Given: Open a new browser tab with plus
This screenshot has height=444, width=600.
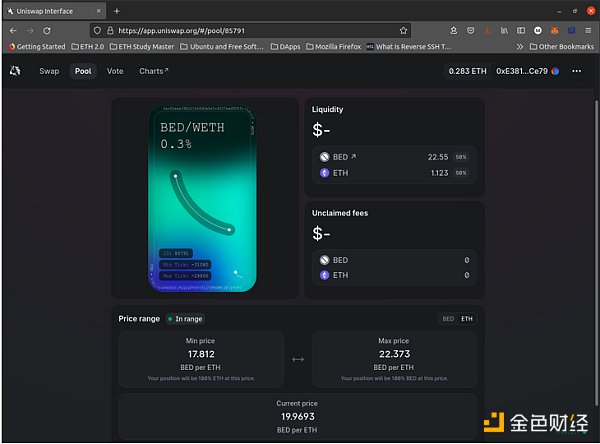Looking at the screenshot, I should pos(116,10).
